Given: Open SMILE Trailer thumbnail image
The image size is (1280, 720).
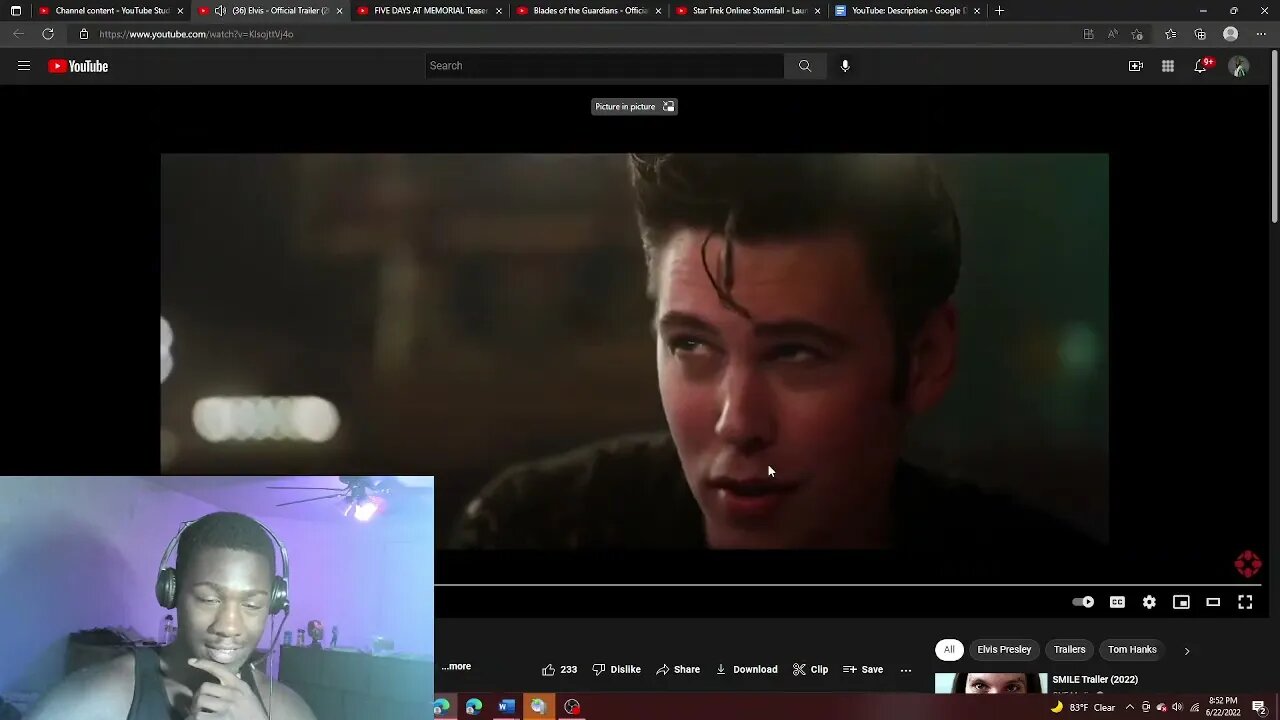Looking at the screenshot, I should pos(991,684).
